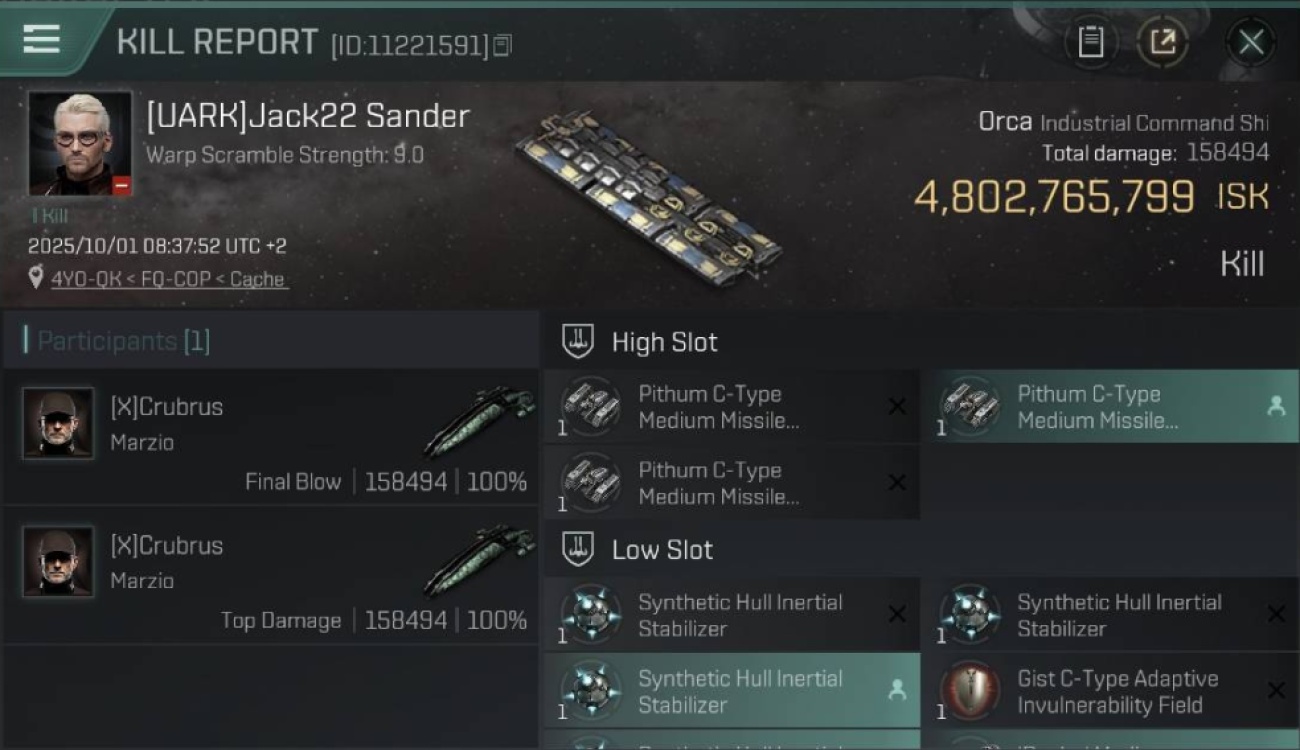Click the share kill report icon
The height and width of the screenshot is (750, 1300).
click(1162, 42)
